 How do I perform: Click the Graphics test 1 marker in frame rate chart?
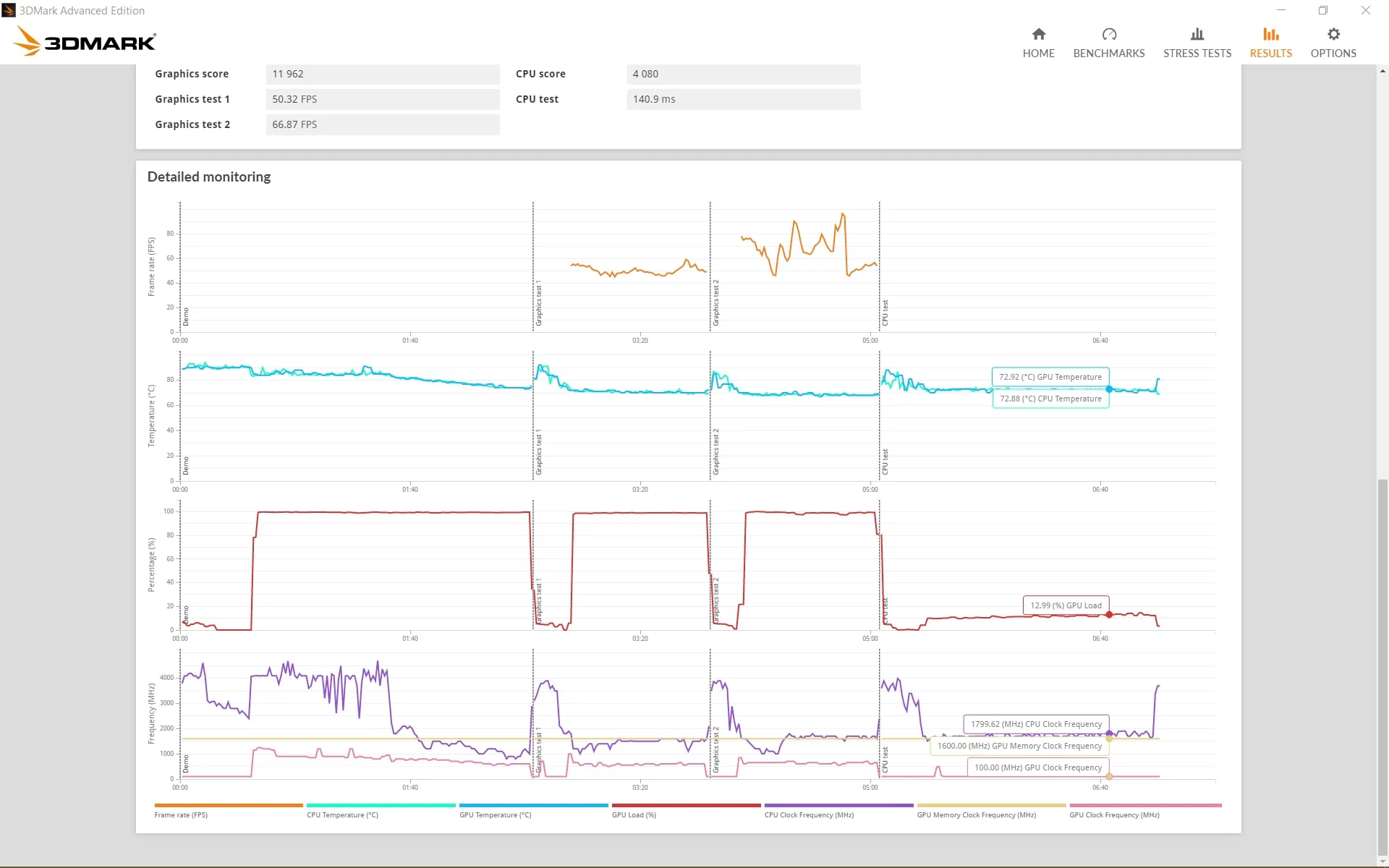point(538,302)
